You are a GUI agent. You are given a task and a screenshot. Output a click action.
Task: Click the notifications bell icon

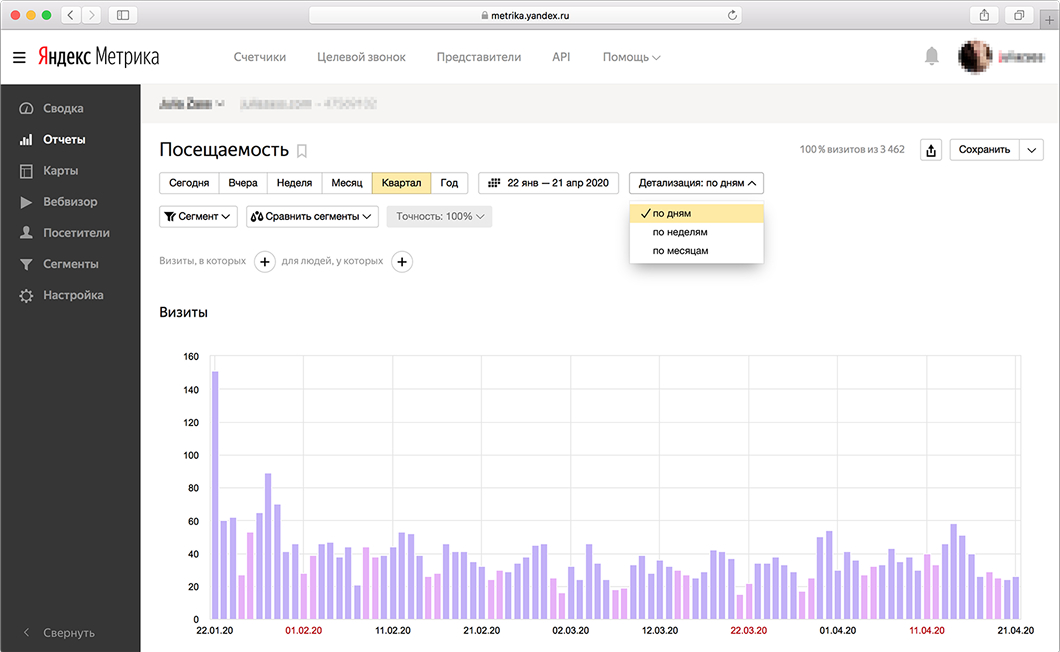[x=932, y=57]
